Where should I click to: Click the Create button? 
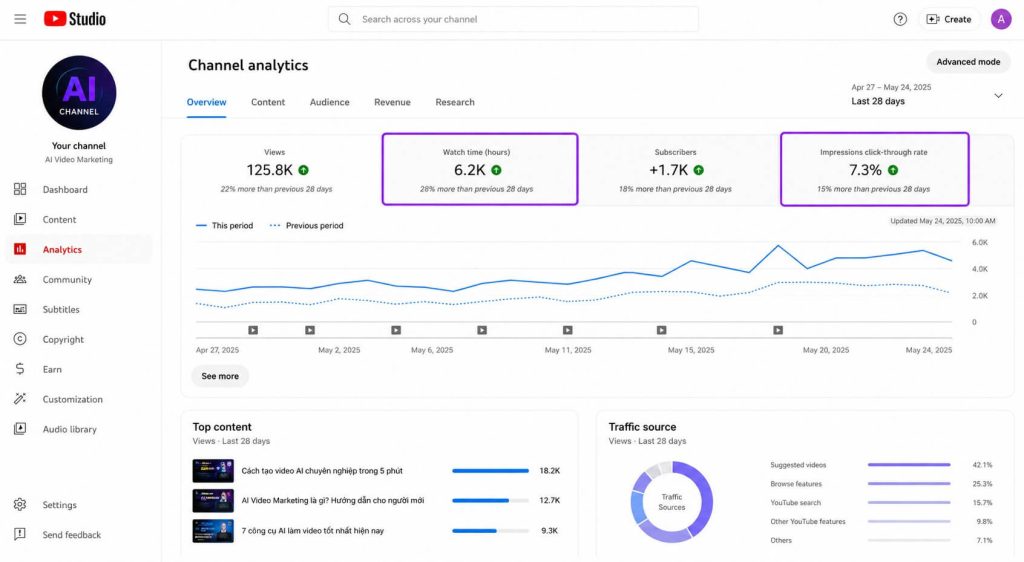point(949,19)
